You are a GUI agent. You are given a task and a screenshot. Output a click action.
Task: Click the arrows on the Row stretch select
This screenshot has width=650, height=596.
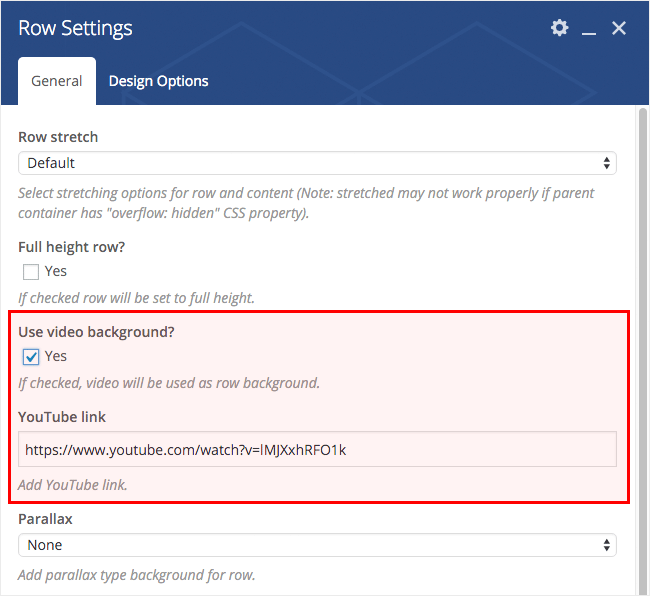point(606,163)
